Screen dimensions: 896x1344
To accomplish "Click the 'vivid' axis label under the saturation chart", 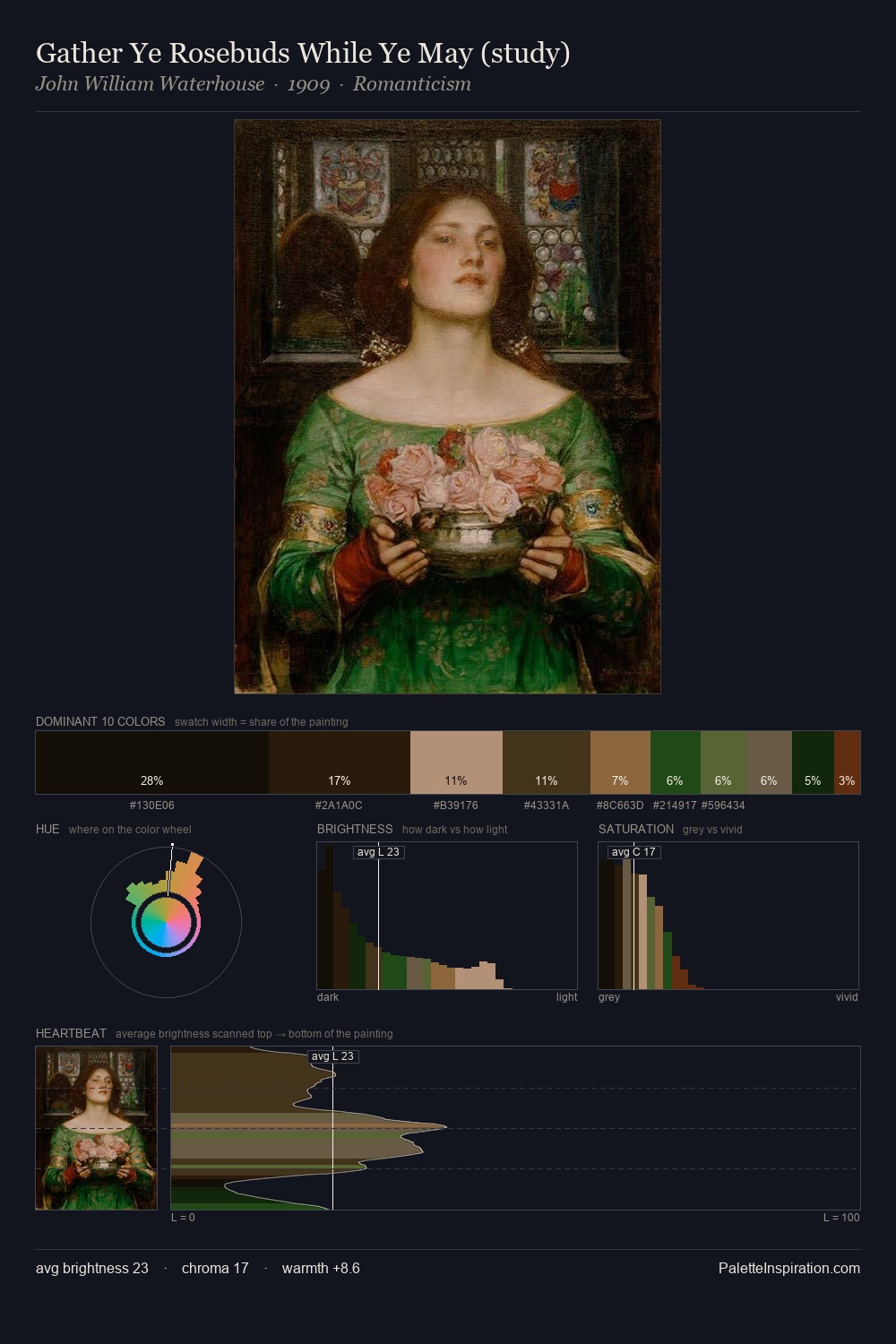I will pyautogui.click(x=847, y=997).
